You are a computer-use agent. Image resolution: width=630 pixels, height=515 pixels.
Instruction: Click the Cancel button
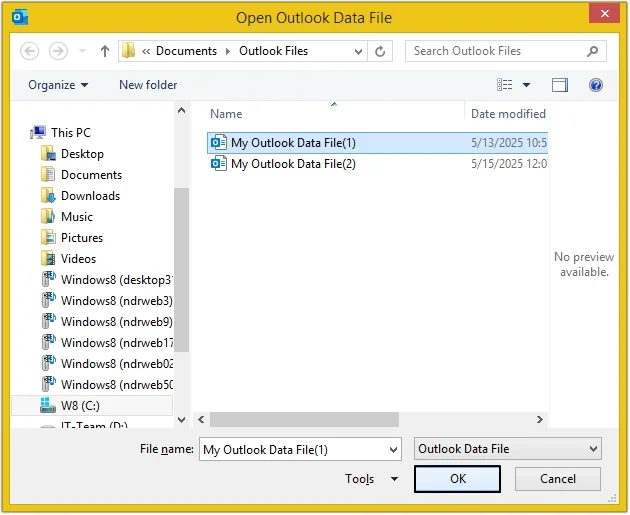pyautogui.click(x=558, y=479)
